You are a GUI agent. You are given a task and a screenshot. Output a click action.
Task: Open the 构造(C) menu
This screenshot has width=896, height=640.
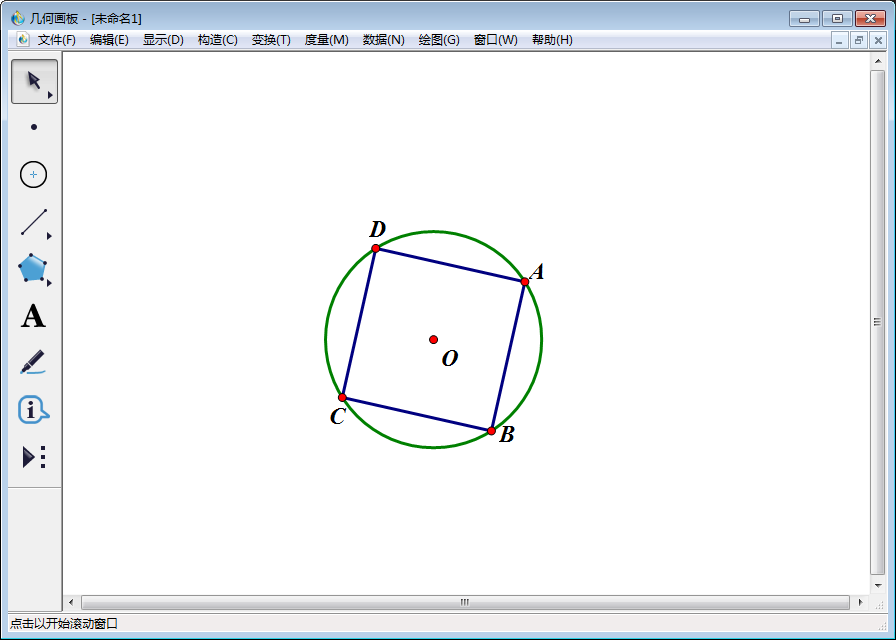point(218,40)
